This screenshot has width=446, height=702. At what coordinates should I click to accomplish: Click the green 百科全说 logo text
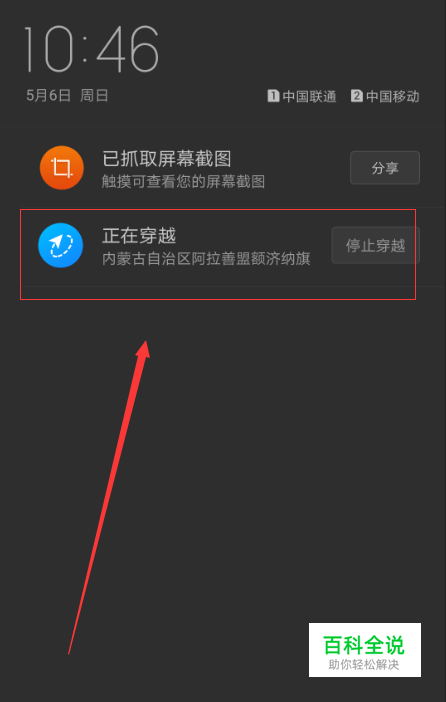tap(364, 645)
